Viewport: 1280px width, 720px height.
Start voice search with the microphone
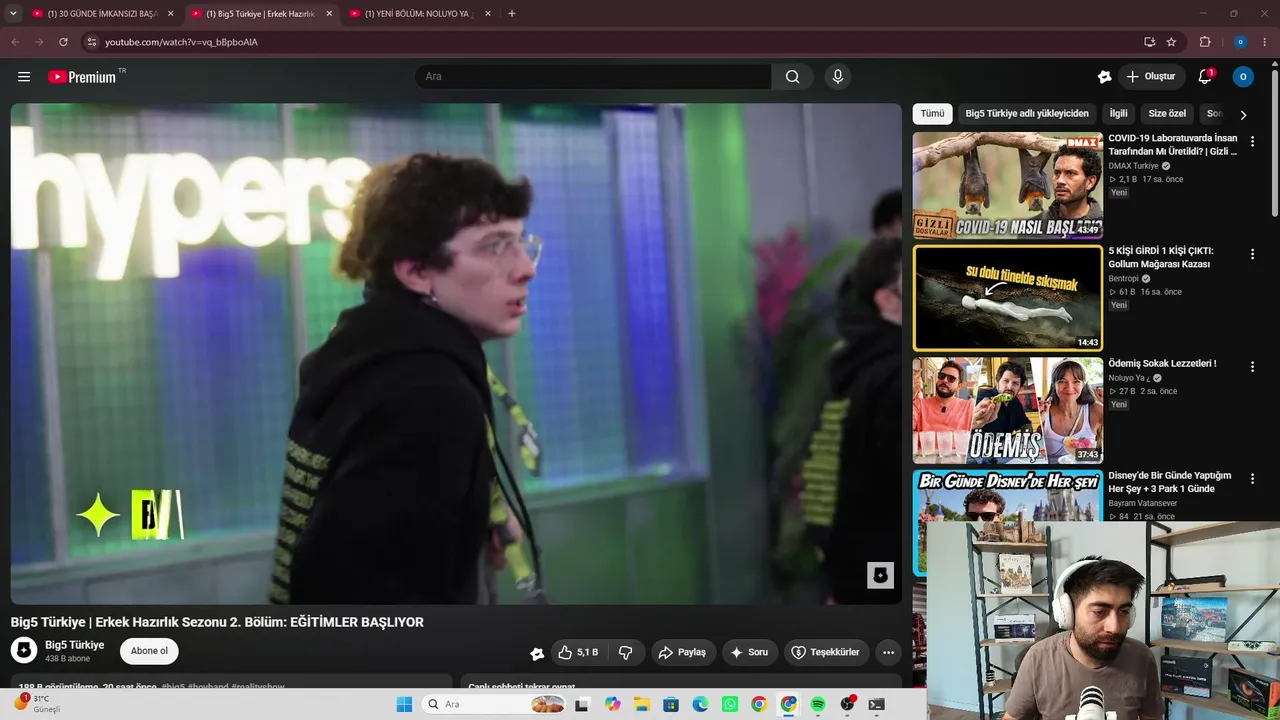point(838,77)
